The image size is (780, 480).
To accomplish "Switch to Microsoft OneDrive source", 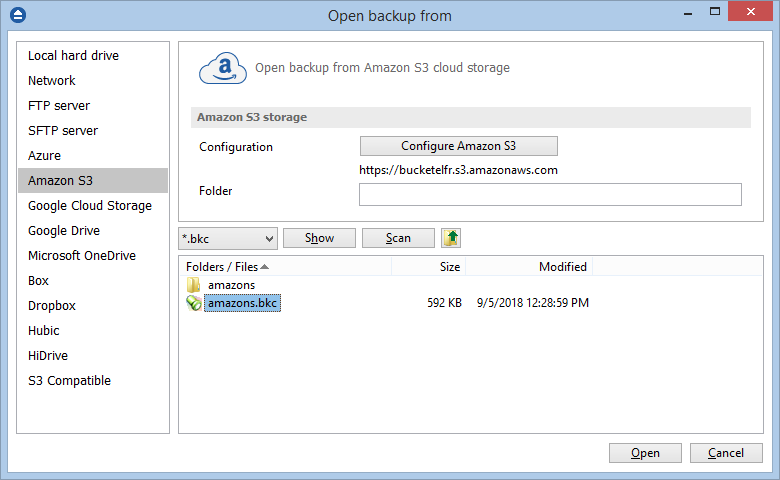I will pyautogui.click(x=82, y=256).
